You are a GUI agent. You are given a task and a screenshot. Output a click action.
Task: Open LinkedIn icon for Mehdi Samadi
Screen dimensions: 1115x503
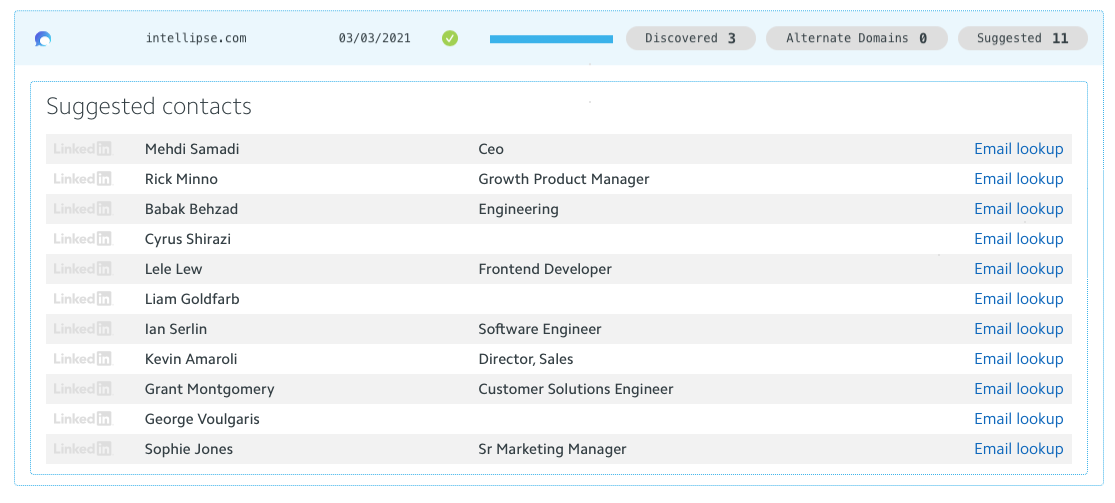coord(82,149)
